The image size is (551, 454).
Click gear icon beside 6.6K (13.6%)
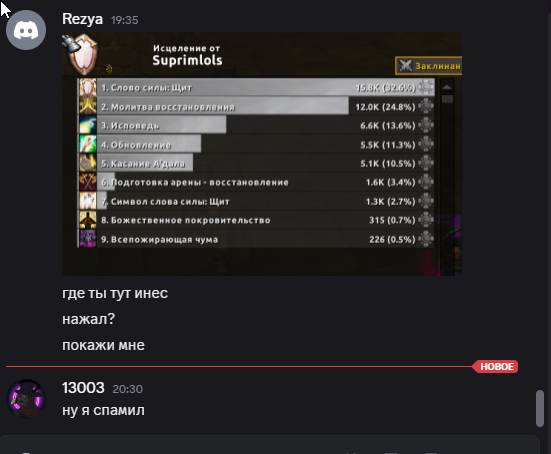(x=426, y=125)
